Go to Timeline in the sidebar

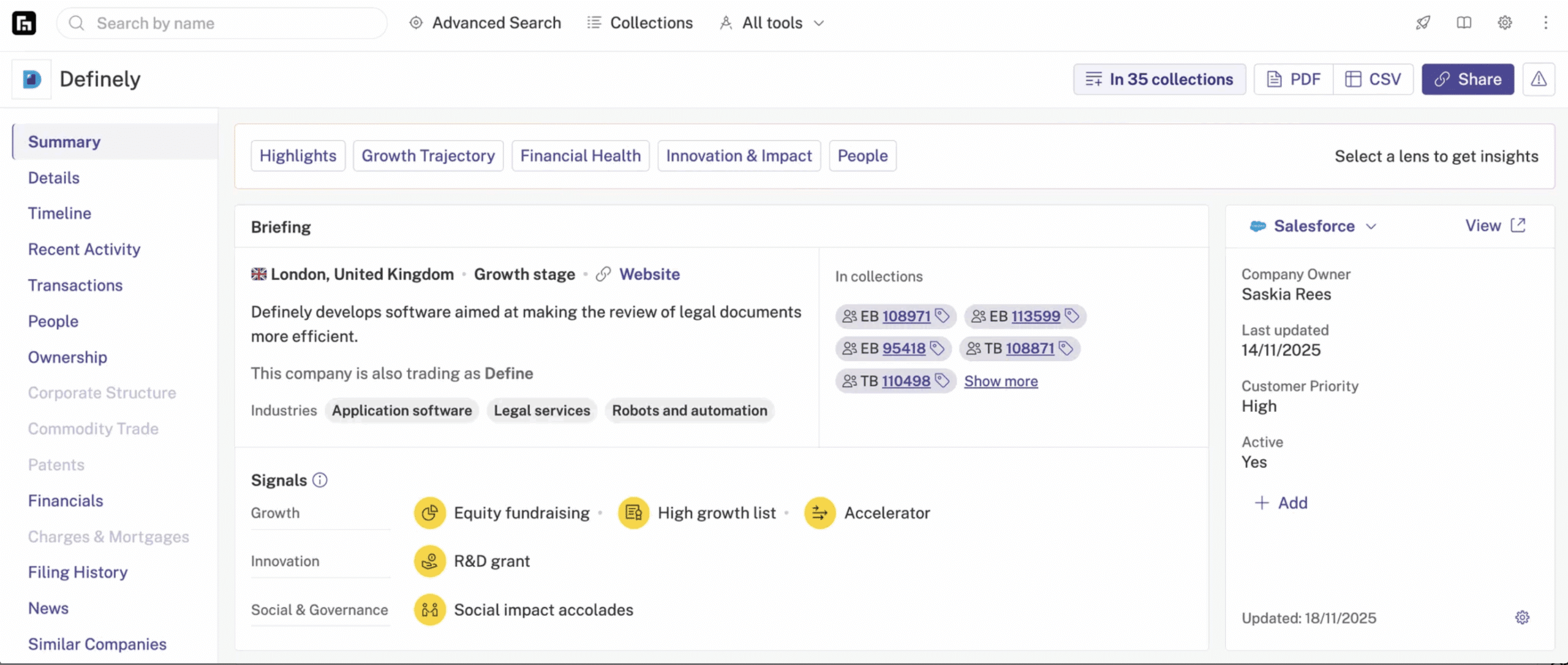click(59, 213)
